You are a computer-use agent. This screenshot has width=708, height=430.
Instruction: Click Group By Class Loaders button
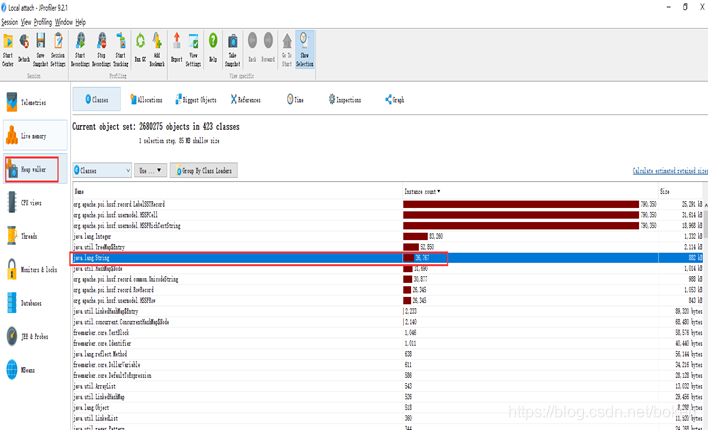coord(204,170)
